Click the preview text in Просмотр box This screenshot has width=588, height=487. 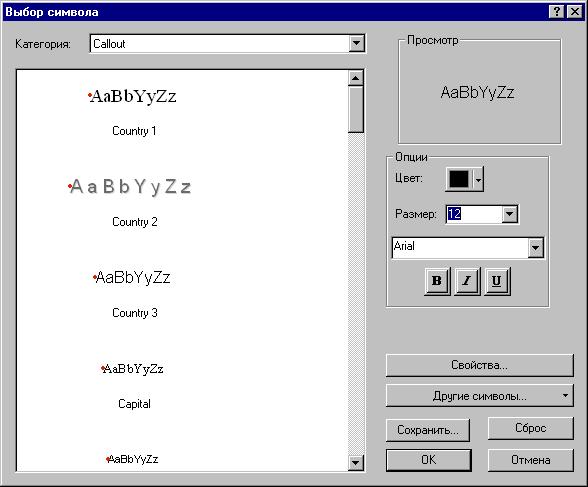pos(477,93)
